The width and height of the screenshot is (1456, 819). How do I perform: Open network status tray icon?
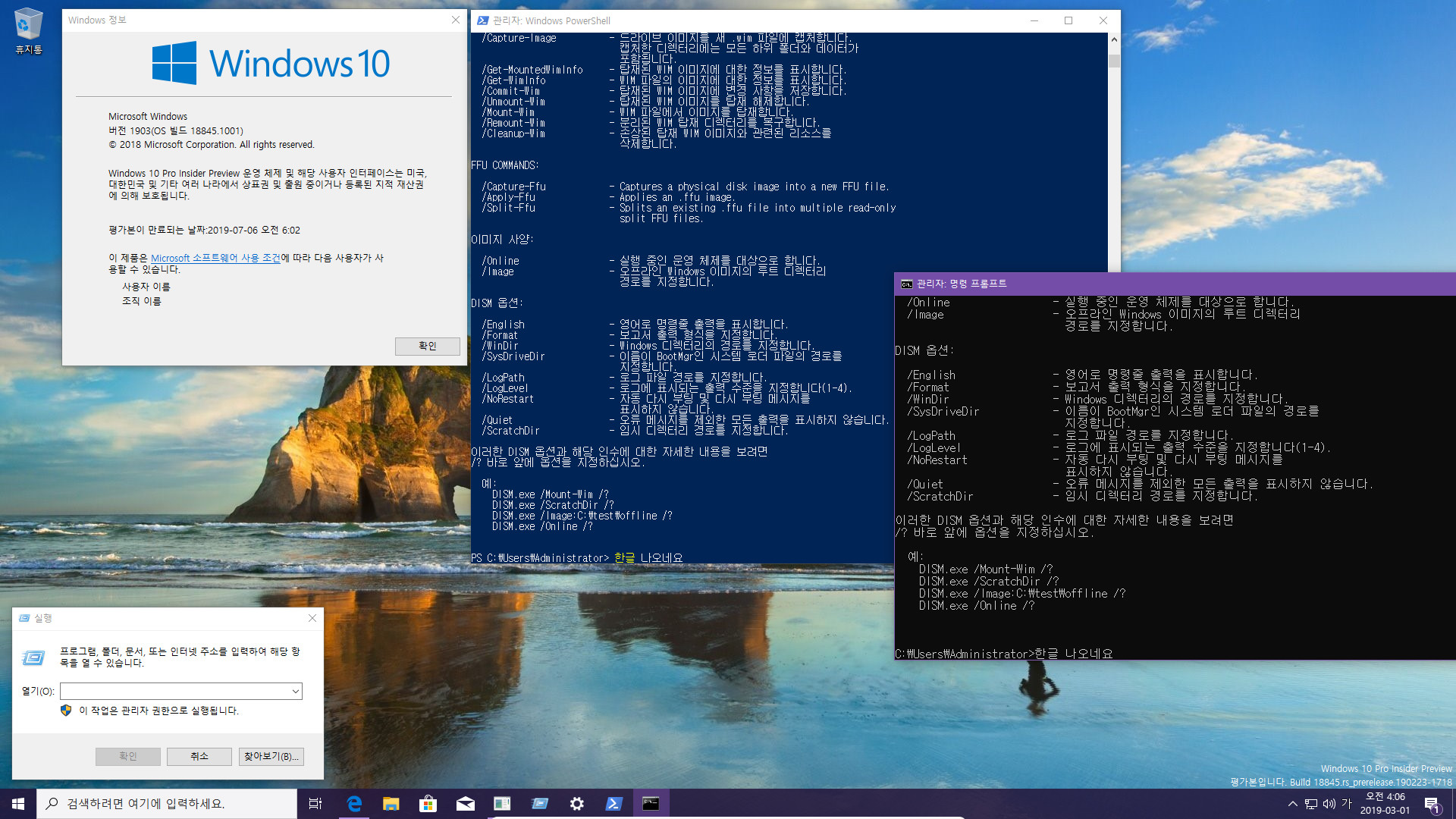tap(1311, 804)
